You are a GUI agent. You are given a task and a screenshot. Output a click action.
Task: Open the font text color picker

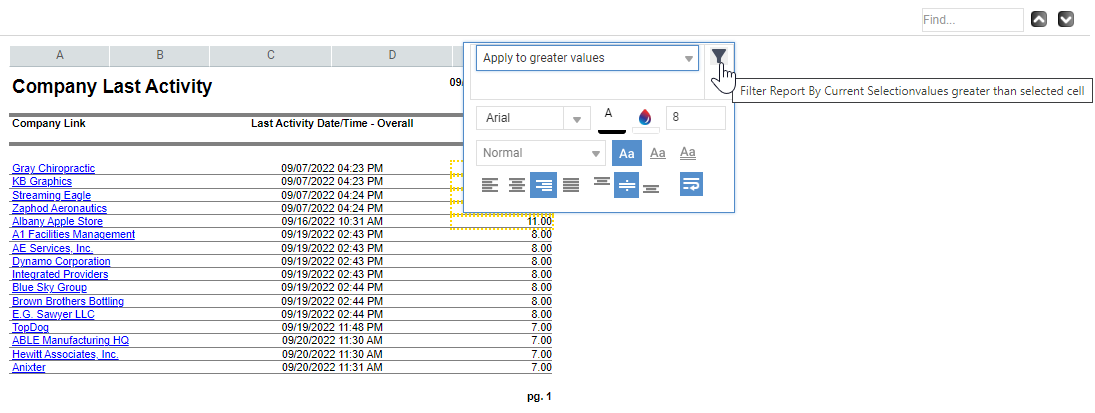point(611,117)
